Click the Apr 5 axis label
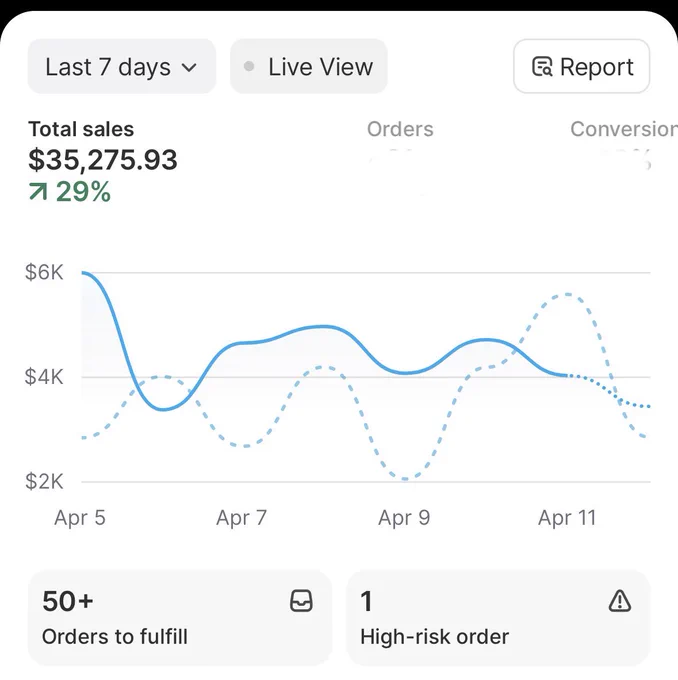This screenshot has height=680, width=678. pos(80,518)
